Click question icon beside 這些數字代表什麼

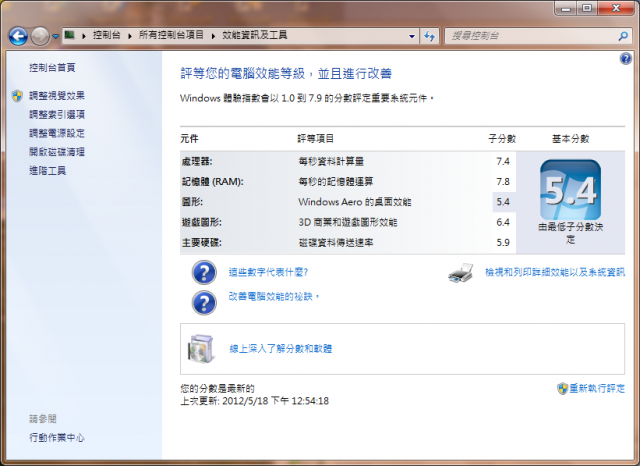(x=204, y=272)
